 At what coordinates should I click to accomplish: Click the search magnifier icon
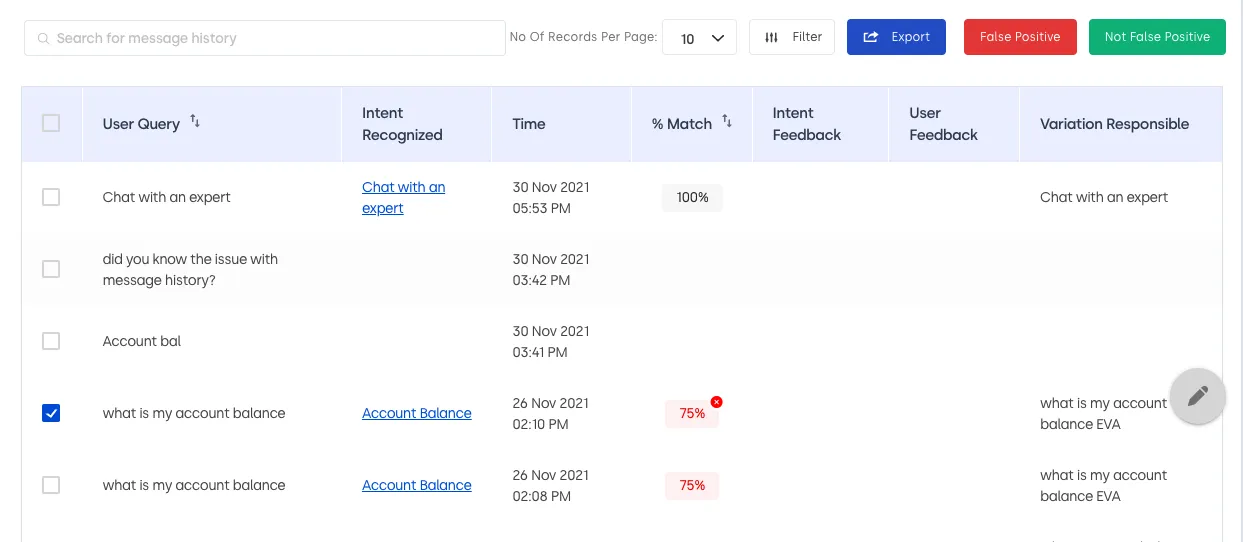pos(43,39)
